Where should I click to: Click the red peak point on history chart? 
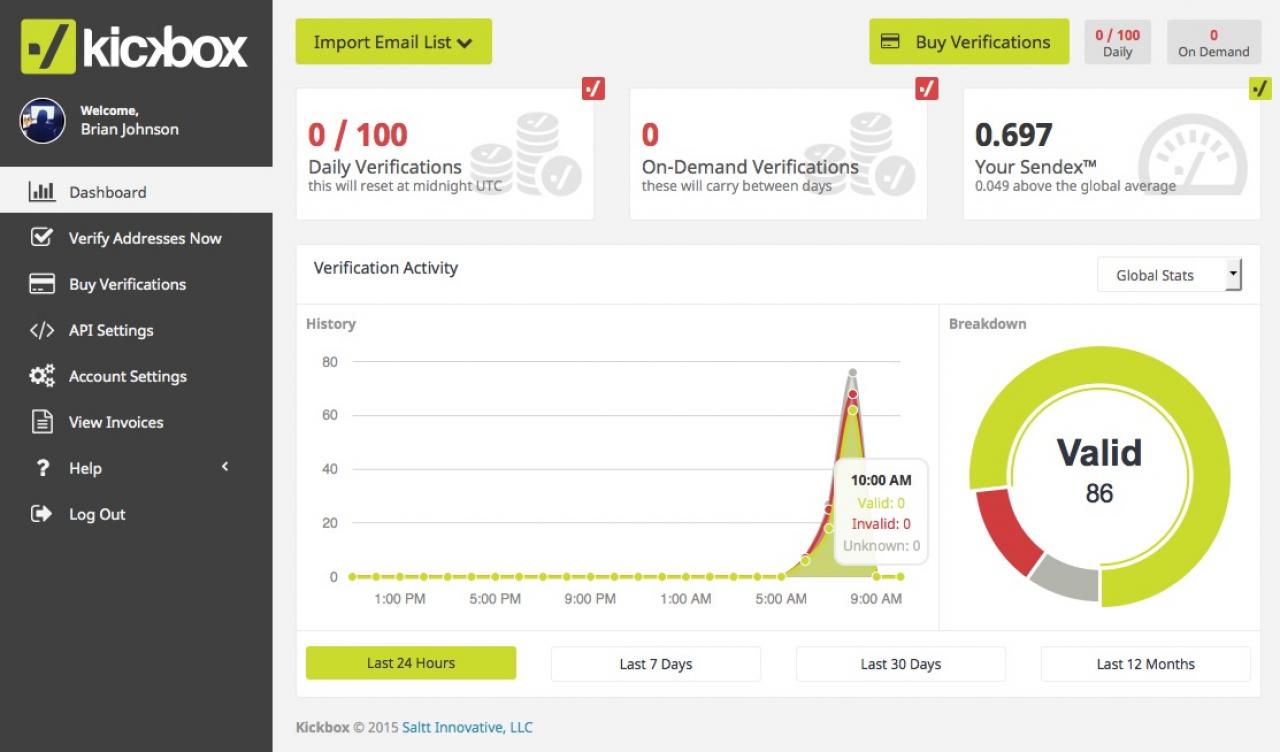click(853, 394)
